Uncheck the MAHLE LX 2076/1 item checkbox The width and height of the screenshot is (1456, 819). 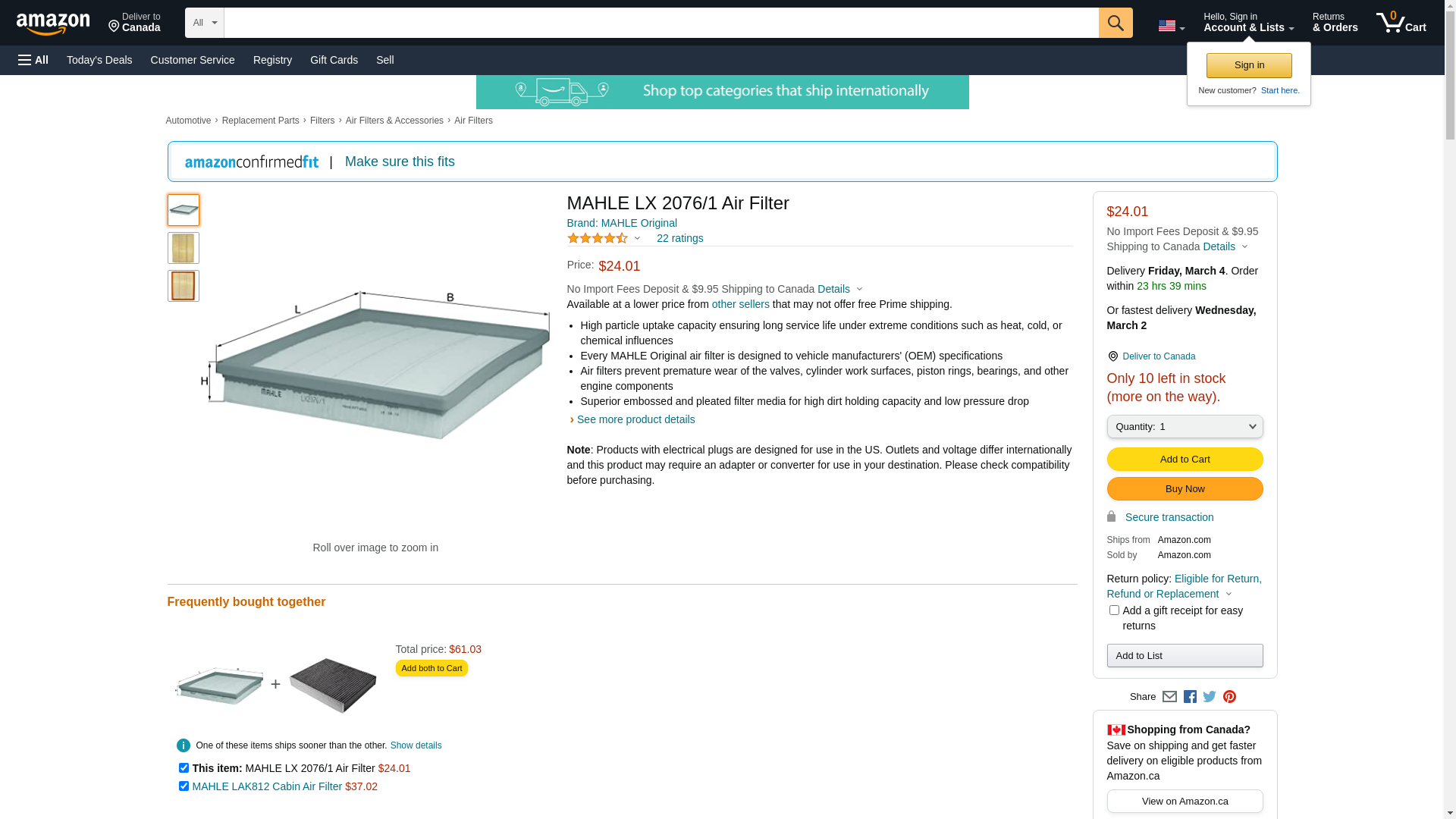pyautogui.click(x=184, y=768)
